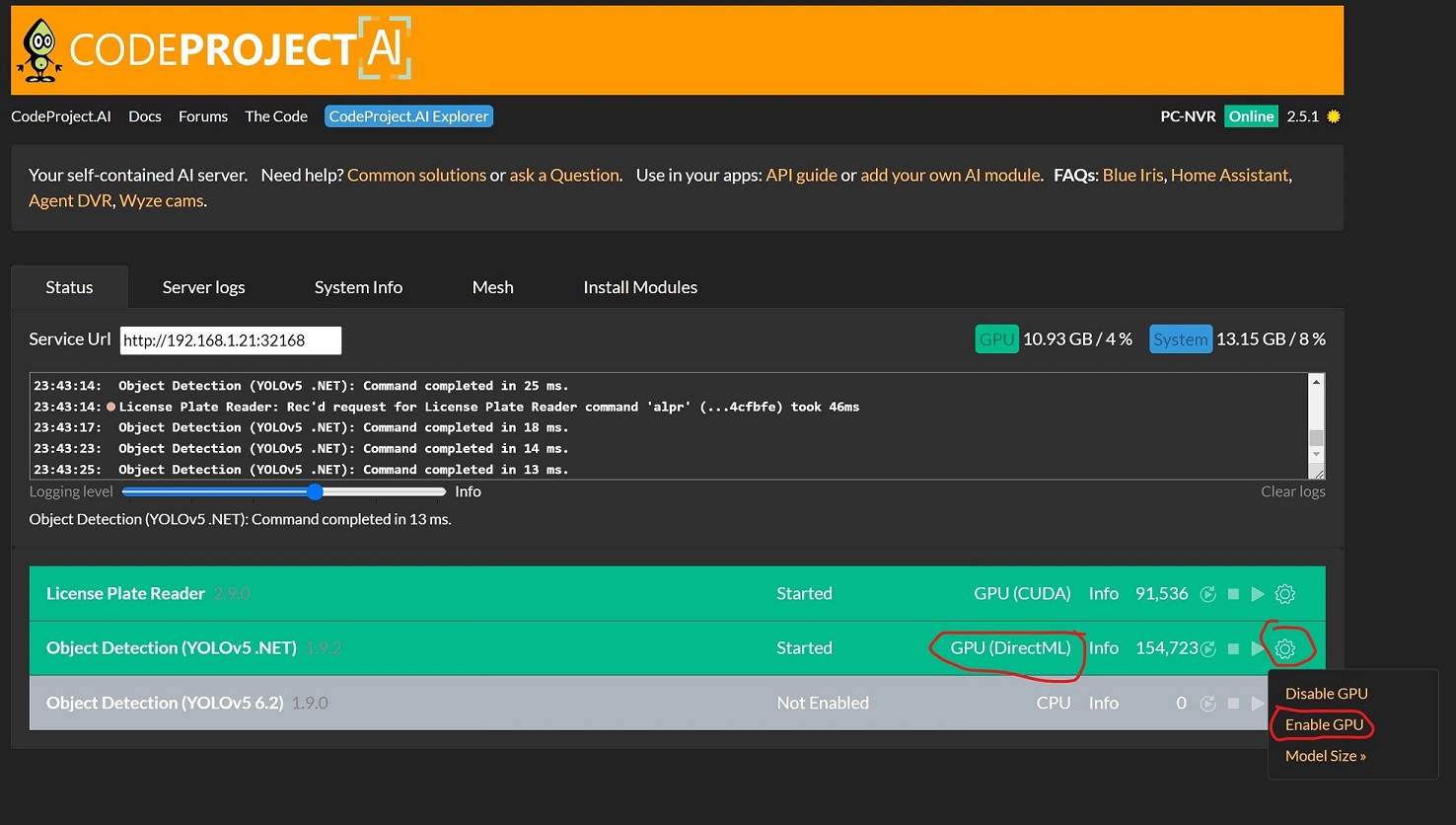
Task: Open the System Info tab
Action: coord(358,287)
